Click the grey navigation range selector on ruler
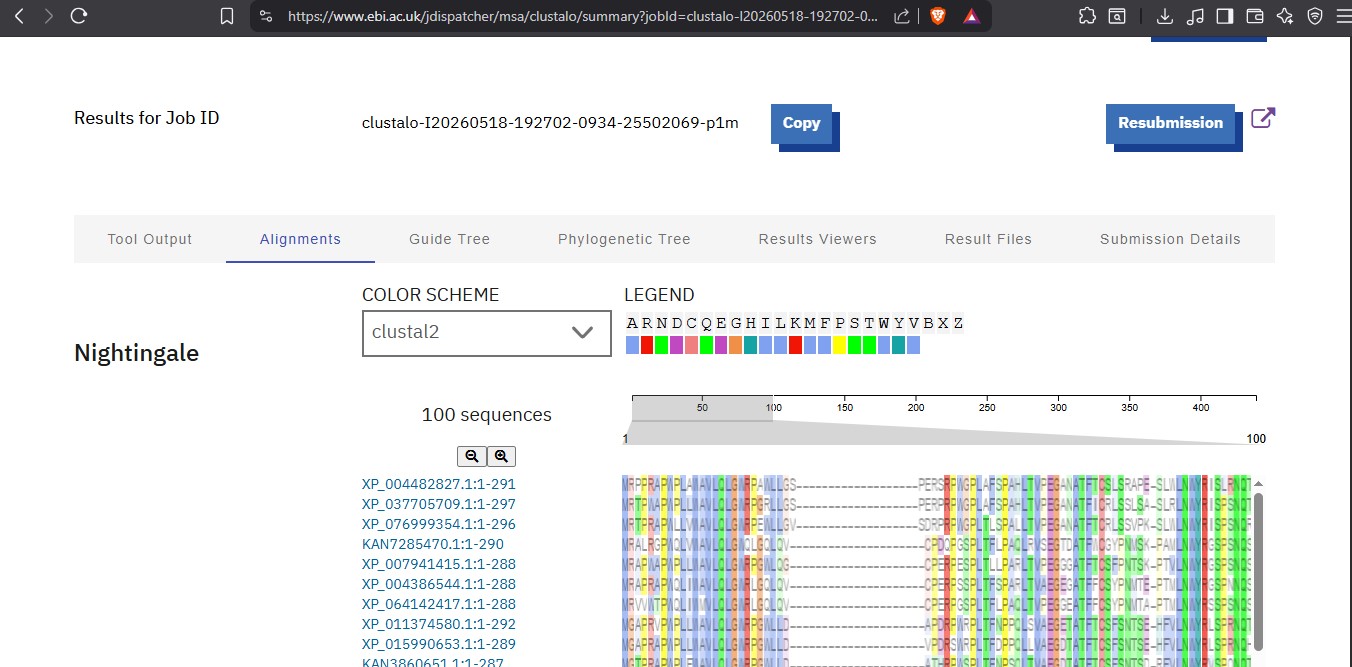The image size is (1352, 667). (702, 408)
